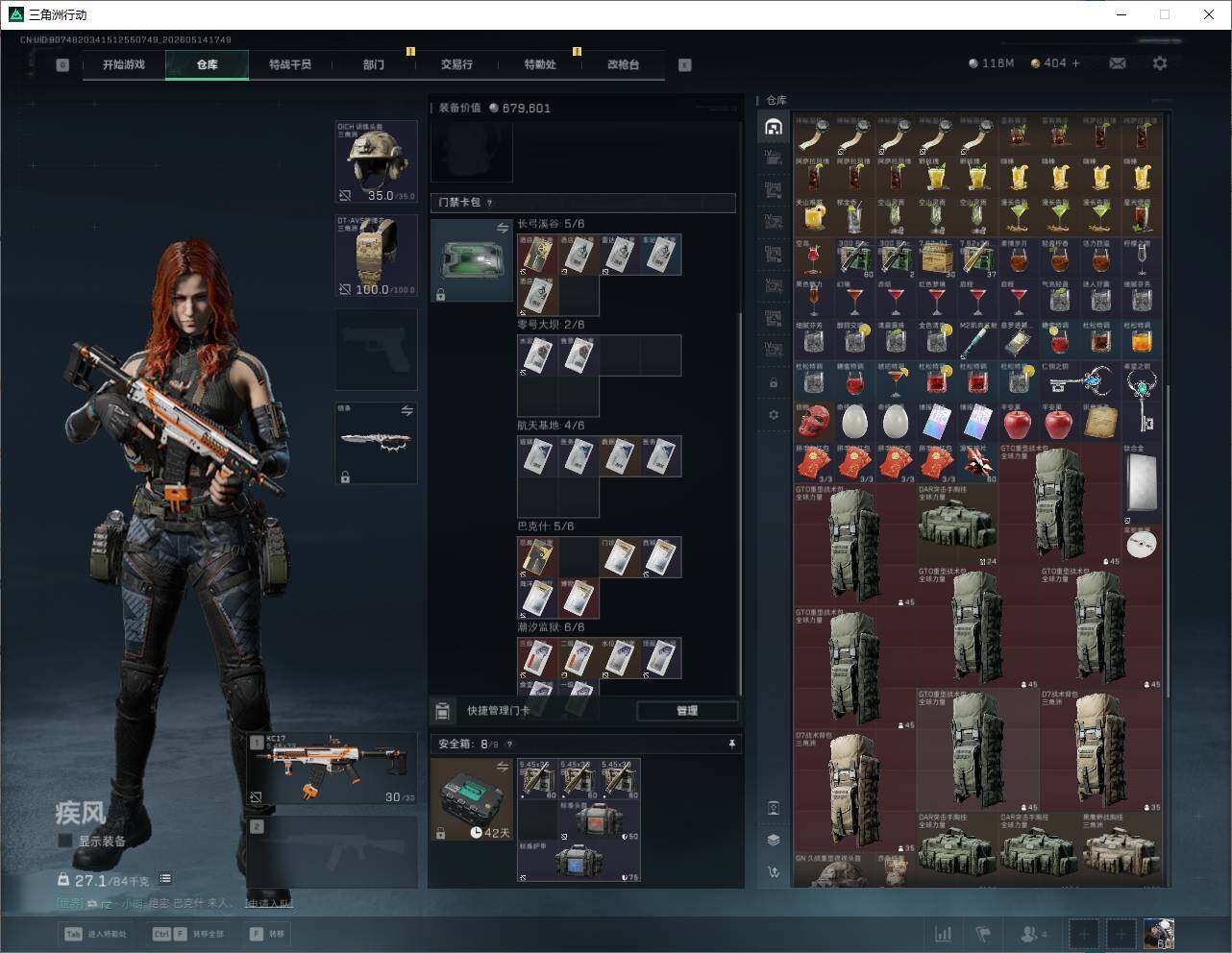Select the empty secondary weapon slot 2
This screenshot has height=953, width=1232.
pyautogui.click(x=333, y=853)
